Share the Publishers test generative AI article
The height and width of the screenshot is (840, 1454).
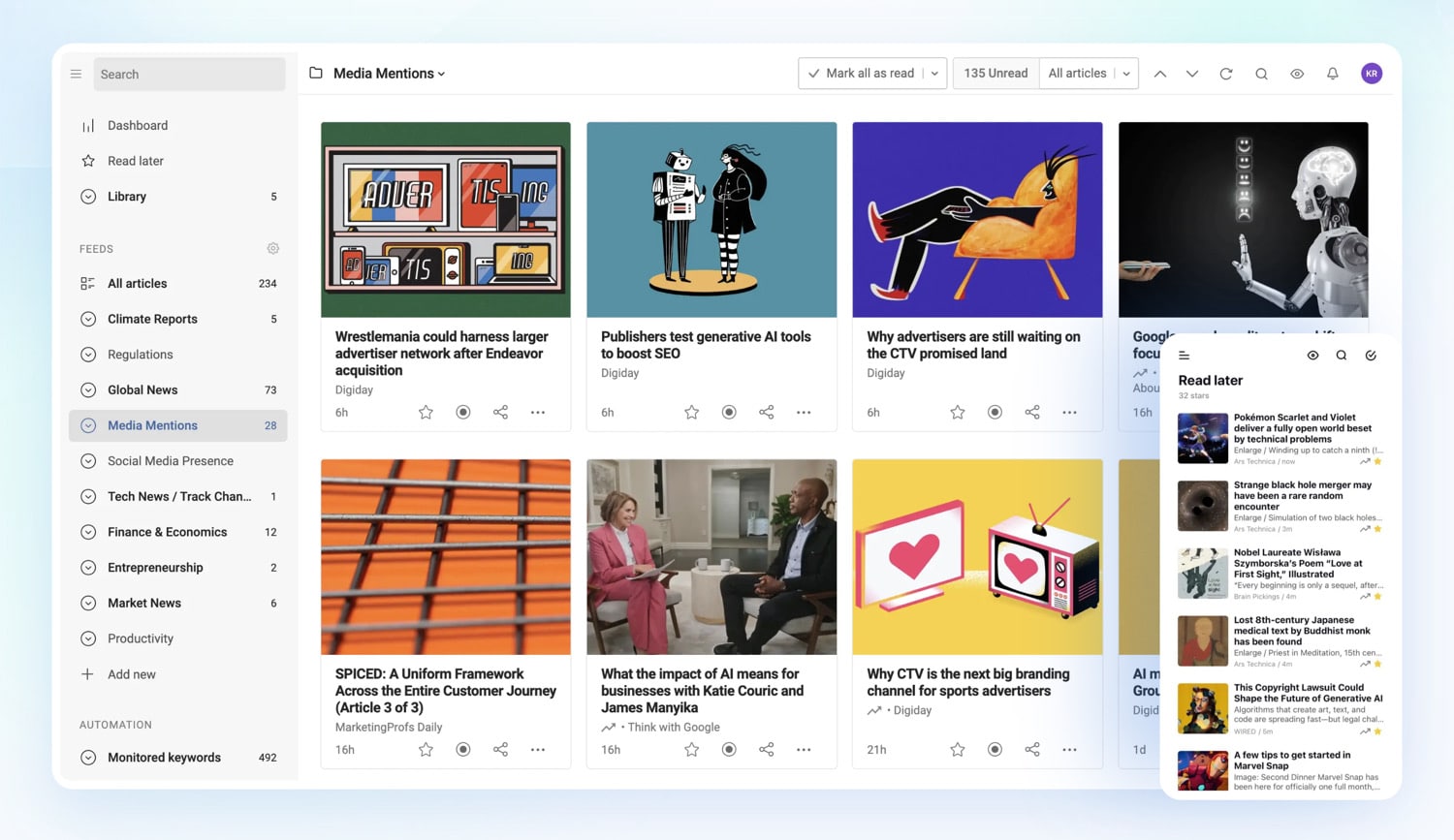click(x=767, y=413)
